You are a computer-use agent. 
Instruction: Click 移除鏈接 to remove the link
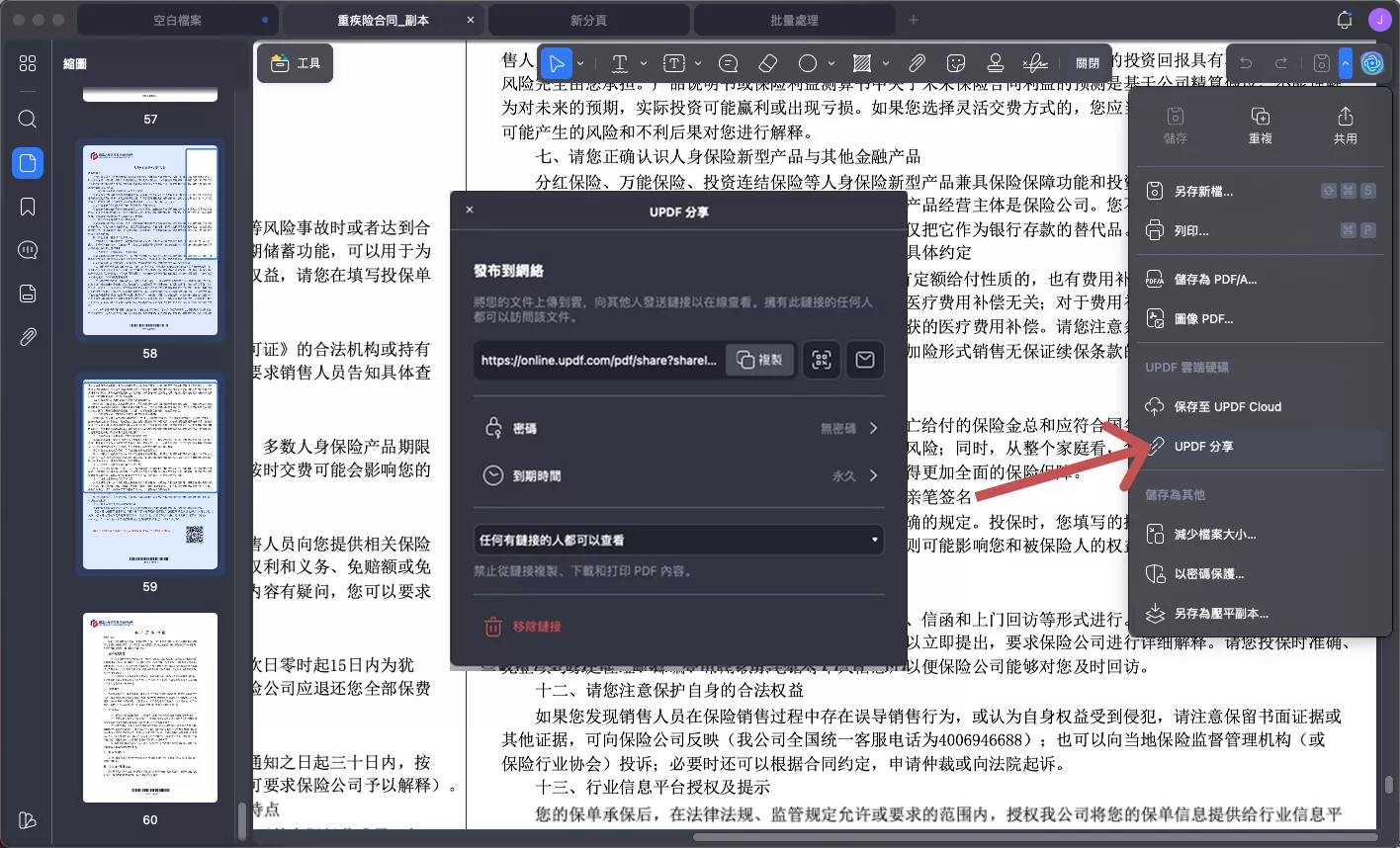(523, 627)
